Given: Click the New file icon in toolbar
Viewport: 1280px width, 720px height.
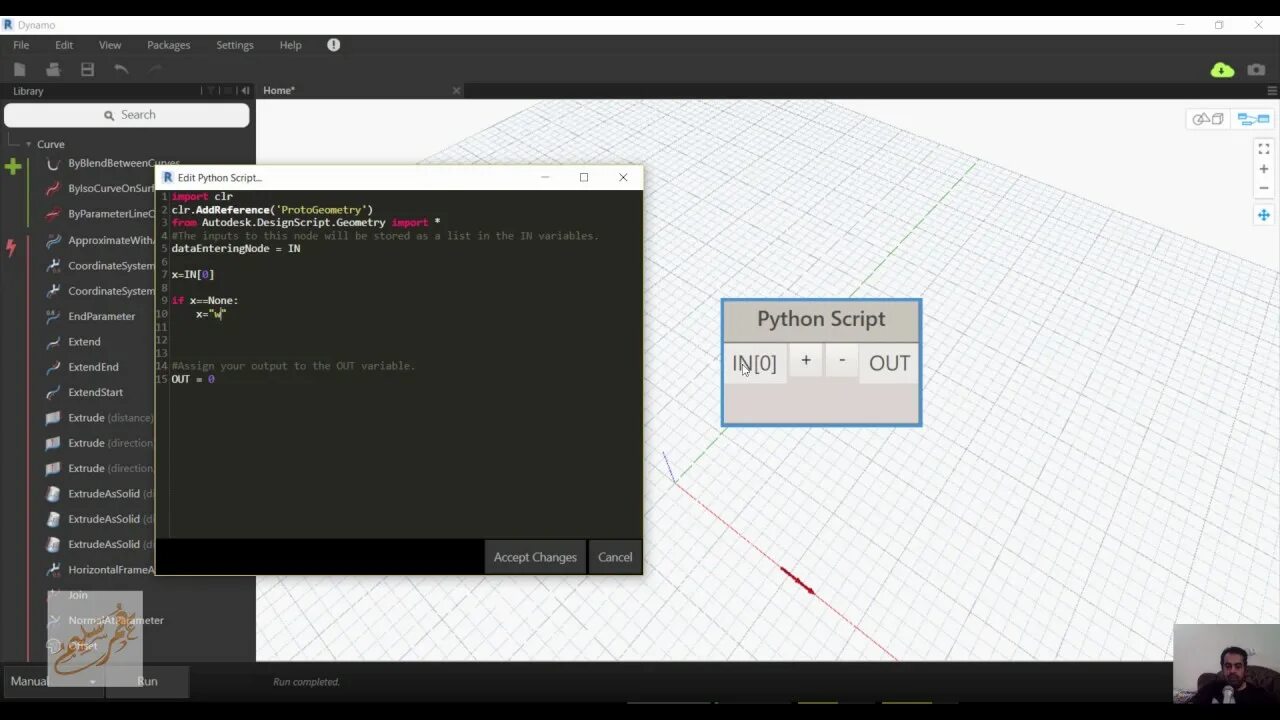Looking at the screenshot, I should (x=19, y=69).
